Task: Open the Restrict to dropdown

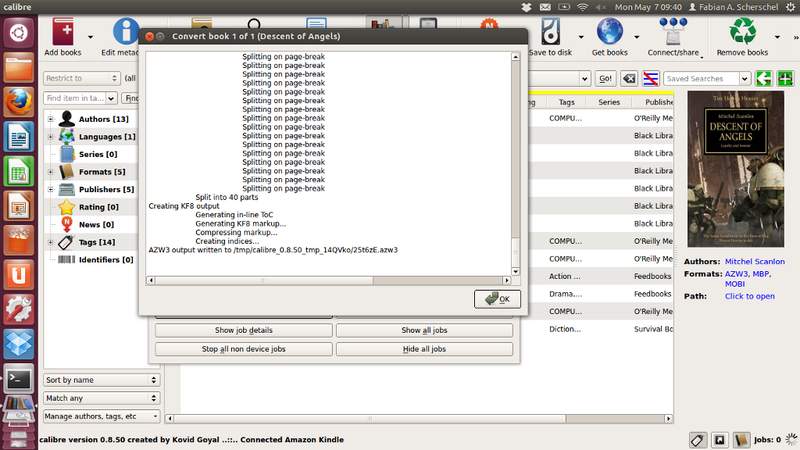Action: point(82,78)
